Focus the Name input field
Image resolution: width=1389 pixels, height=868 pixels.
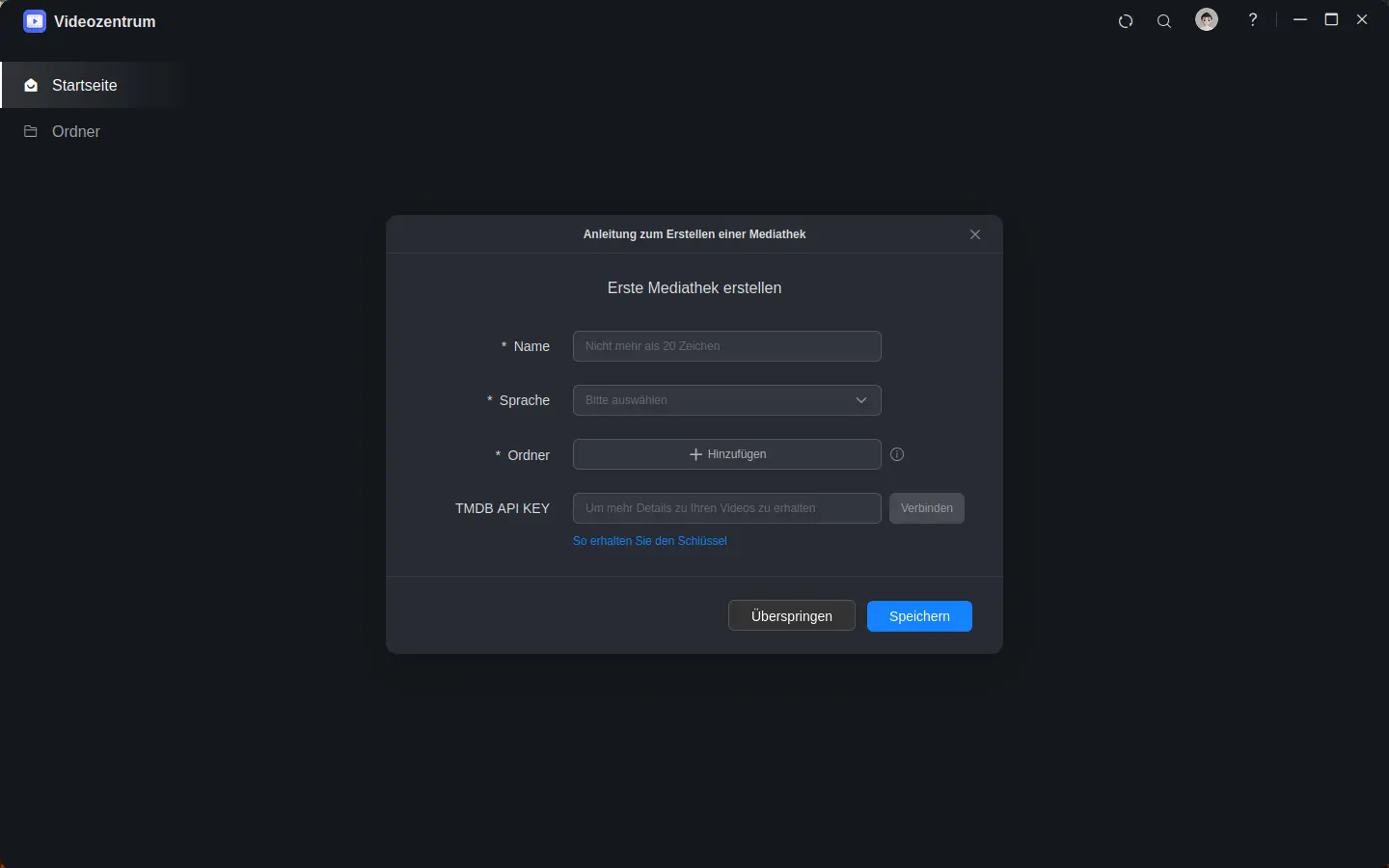click(x=726, y=346)
